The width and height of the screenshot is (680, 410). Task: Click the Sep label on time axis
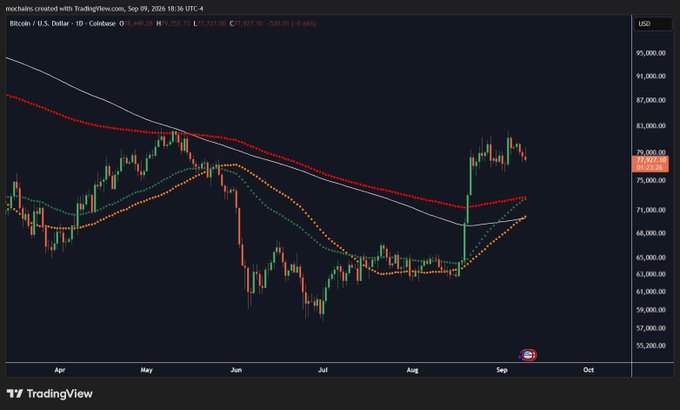501,370
